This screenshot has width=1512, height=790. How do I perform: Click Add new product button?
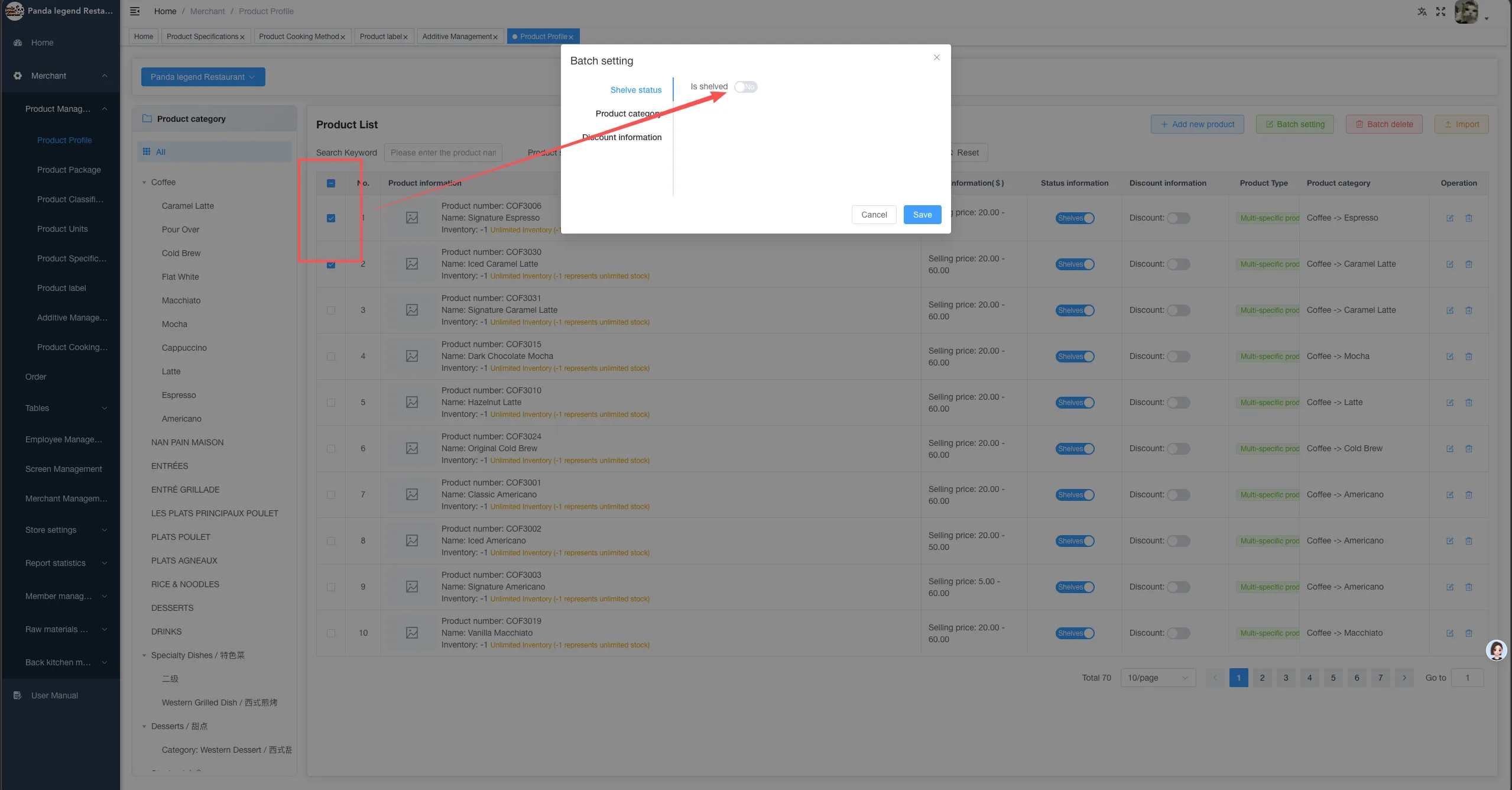1197,124
